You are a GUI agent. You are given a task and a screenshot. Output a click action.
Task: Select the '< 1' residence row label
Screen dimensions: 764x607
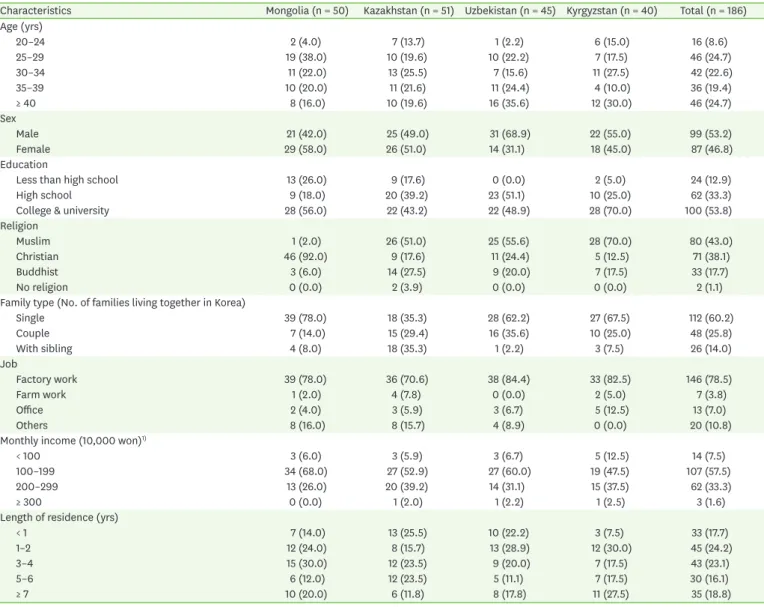pyautogui.click(x=21, y=533)
